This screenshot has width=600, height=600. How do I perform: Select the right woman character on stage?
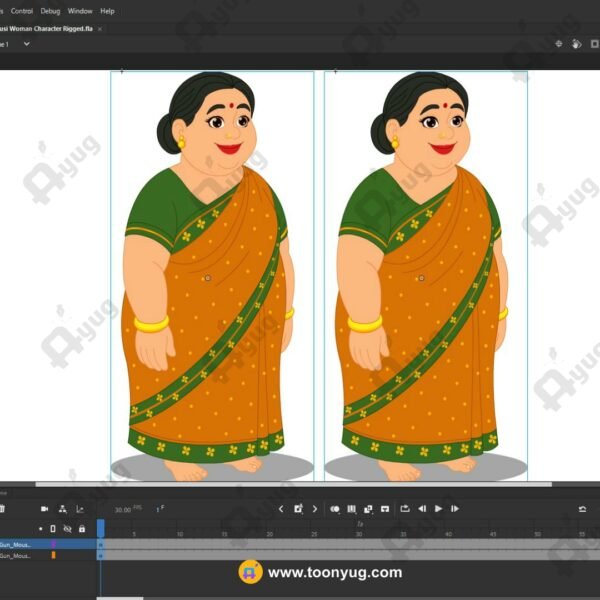click(x=423, y=276)
